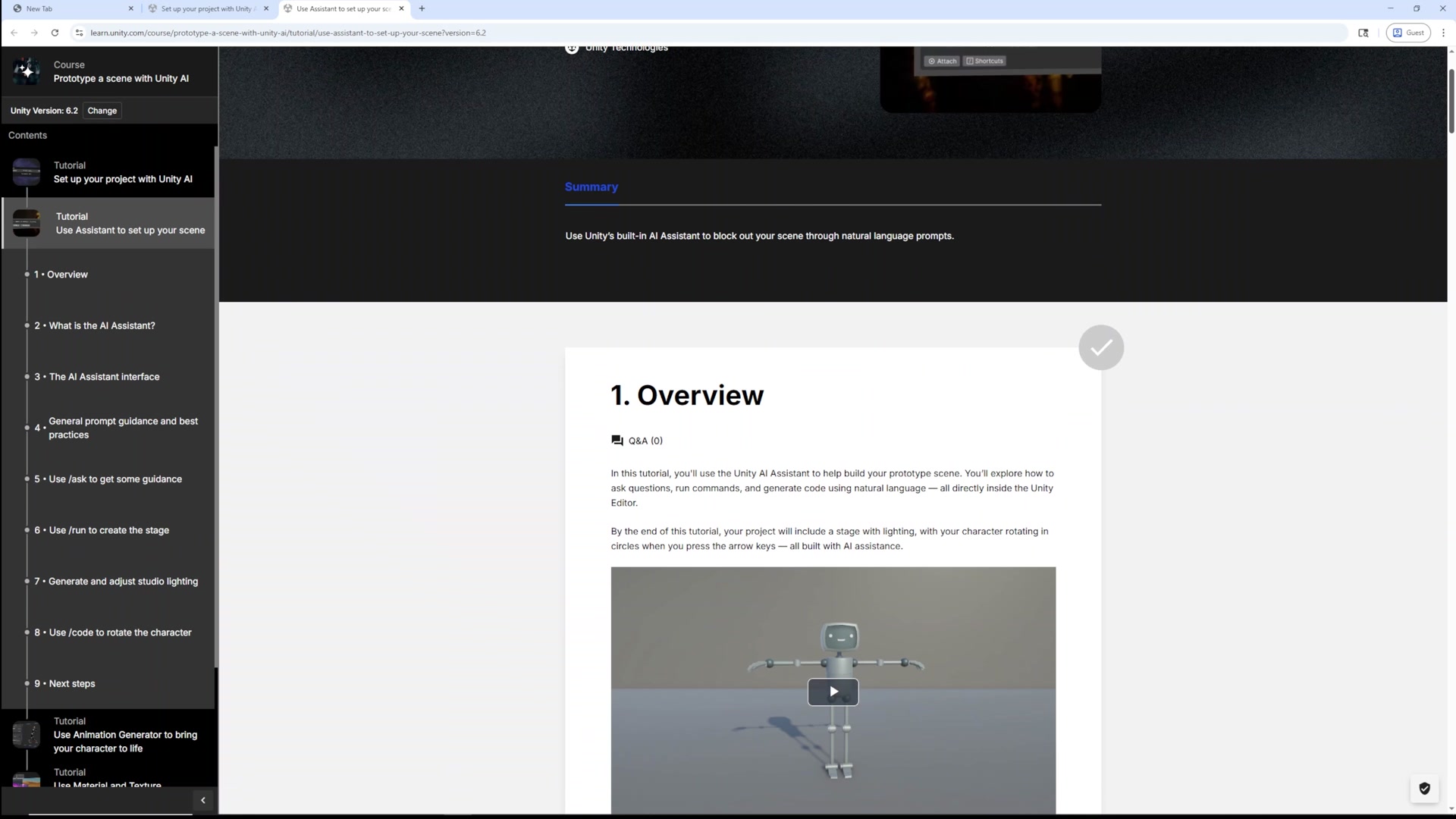Click the browser forward arrow
The image size is (1456, 819).
34,33
